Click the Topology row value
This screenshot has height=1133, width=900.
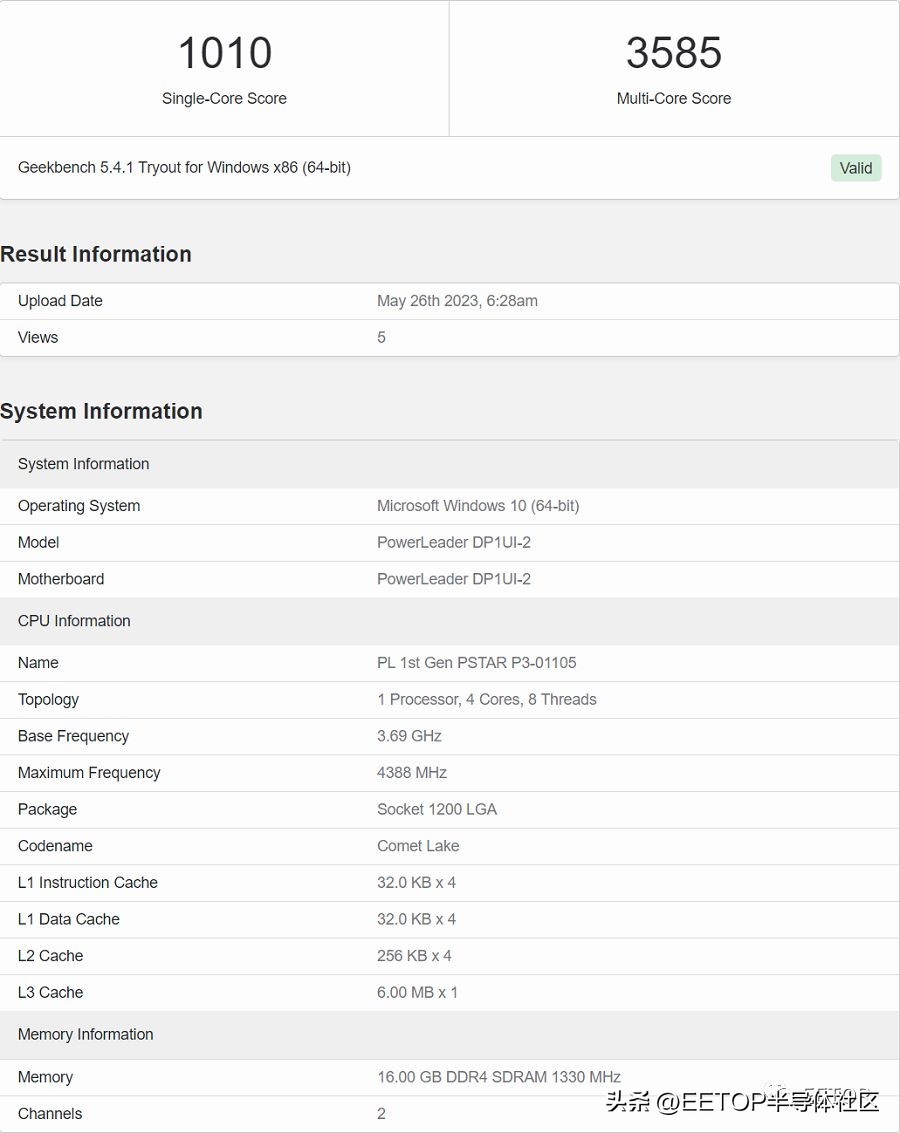click(486, 700)
